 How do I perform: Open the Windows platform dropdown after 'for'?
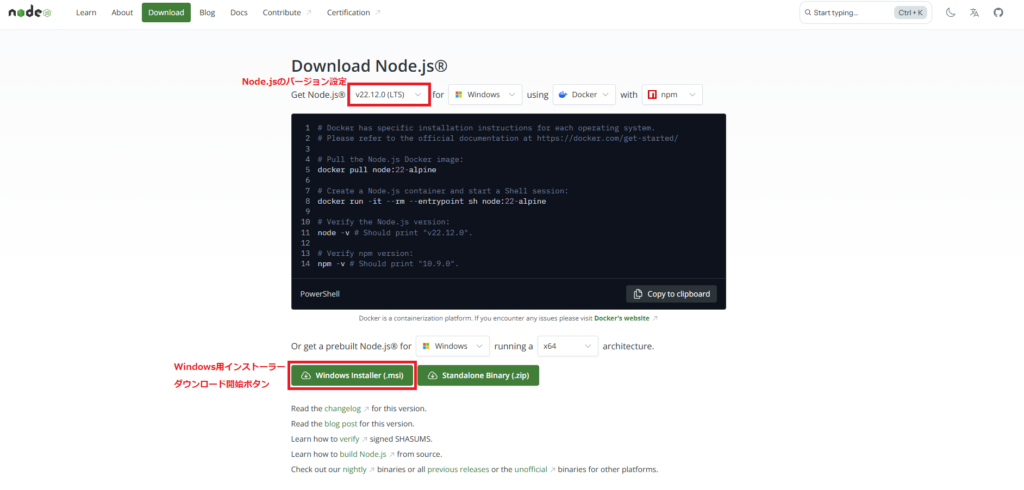(x=485, y=95)
